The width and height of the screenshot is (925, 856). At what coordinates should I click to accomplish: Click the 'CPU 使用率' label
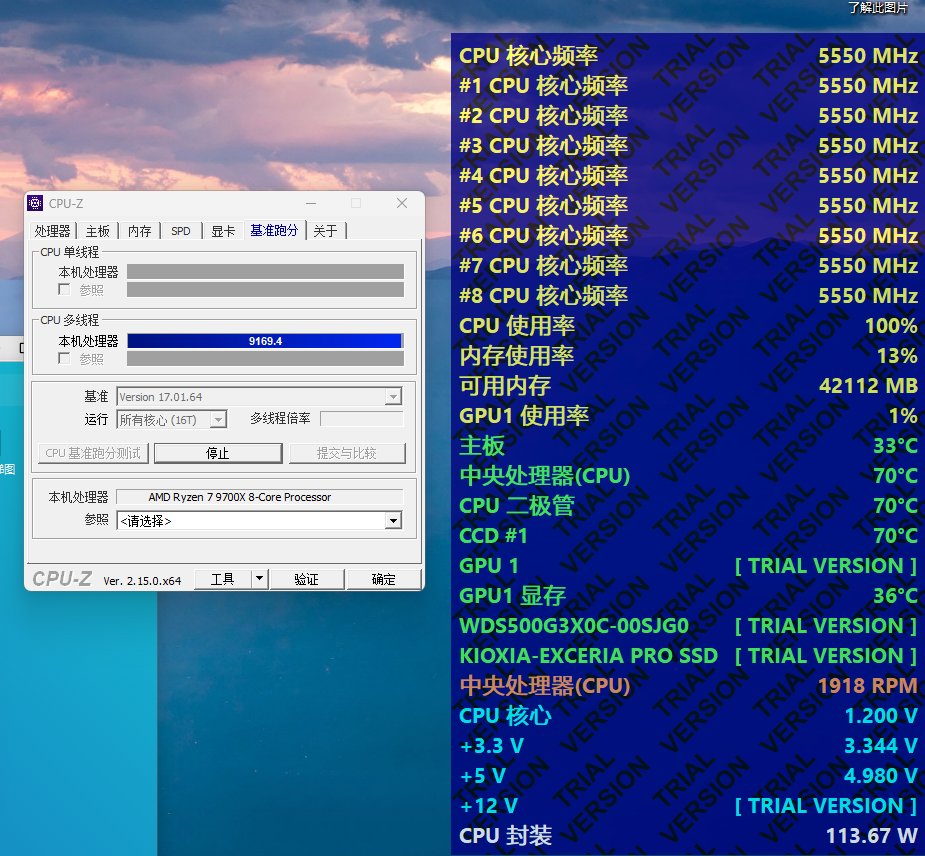(517, 326)
